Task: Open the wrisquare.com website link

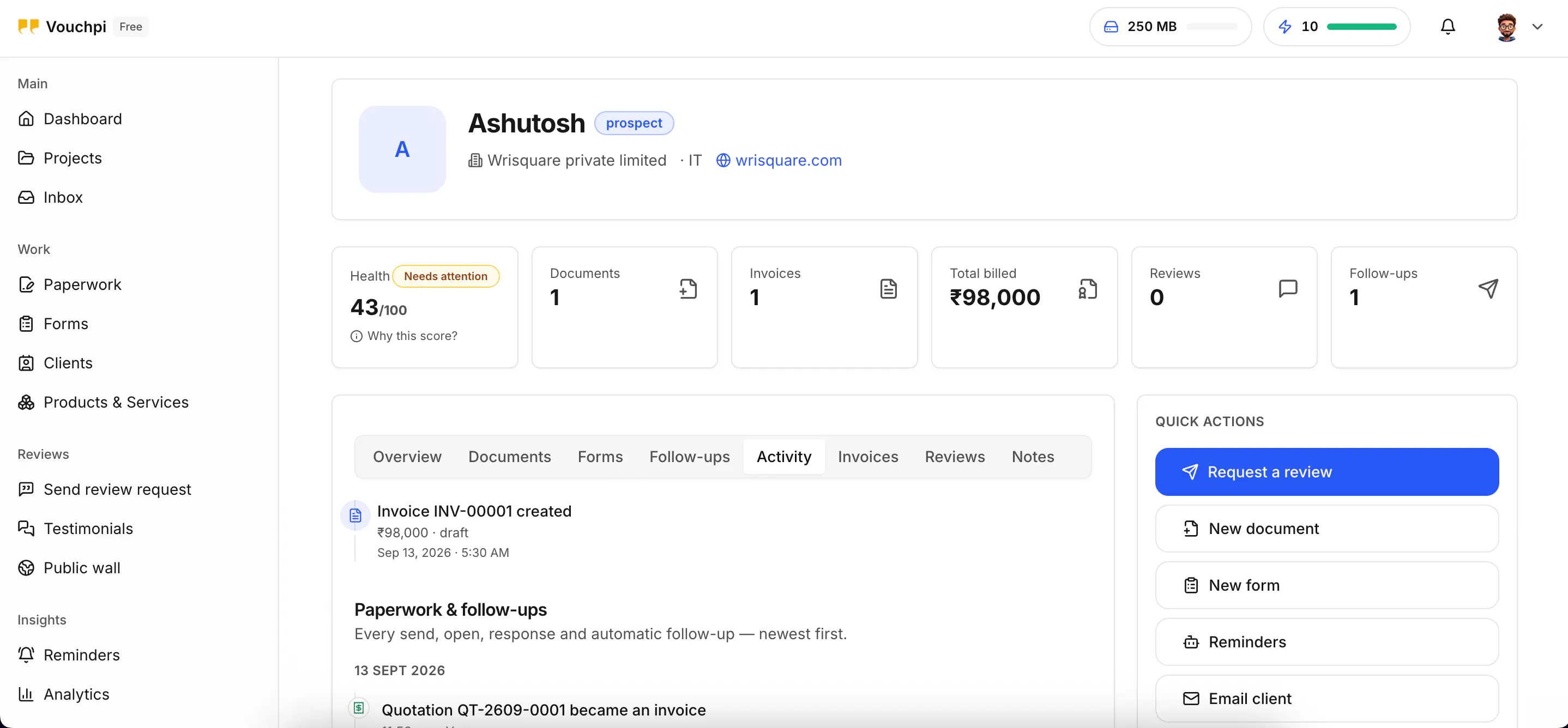Action: [x=779, y=161]
